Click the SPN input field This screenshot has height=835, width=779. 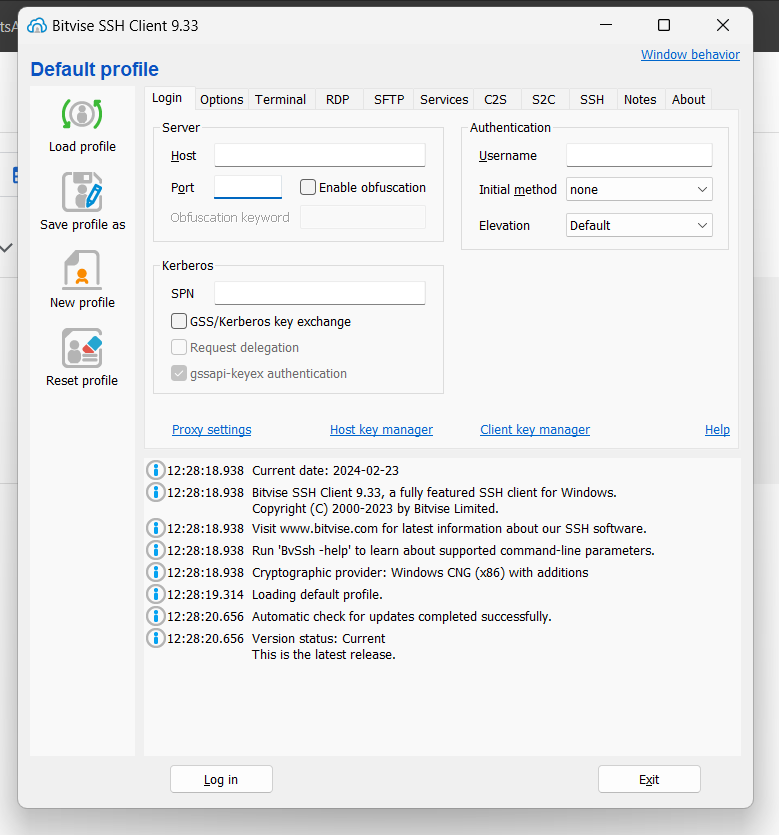click(x=319, y=293)
